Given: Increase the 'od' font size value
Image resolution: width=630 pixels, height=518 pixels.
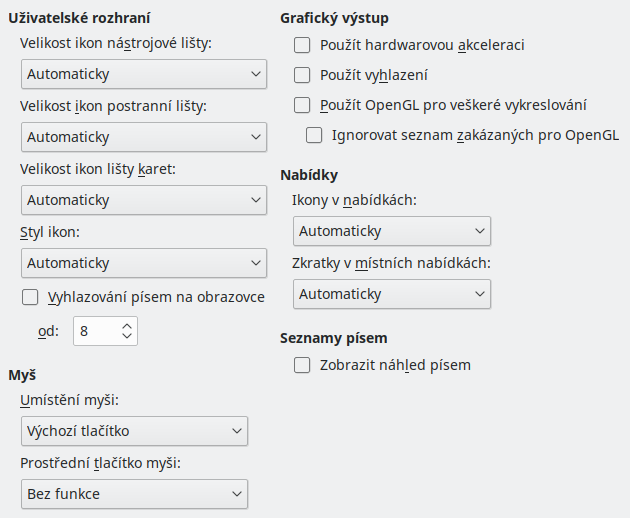Looking at the screenshot, I should tap(126, 325).
